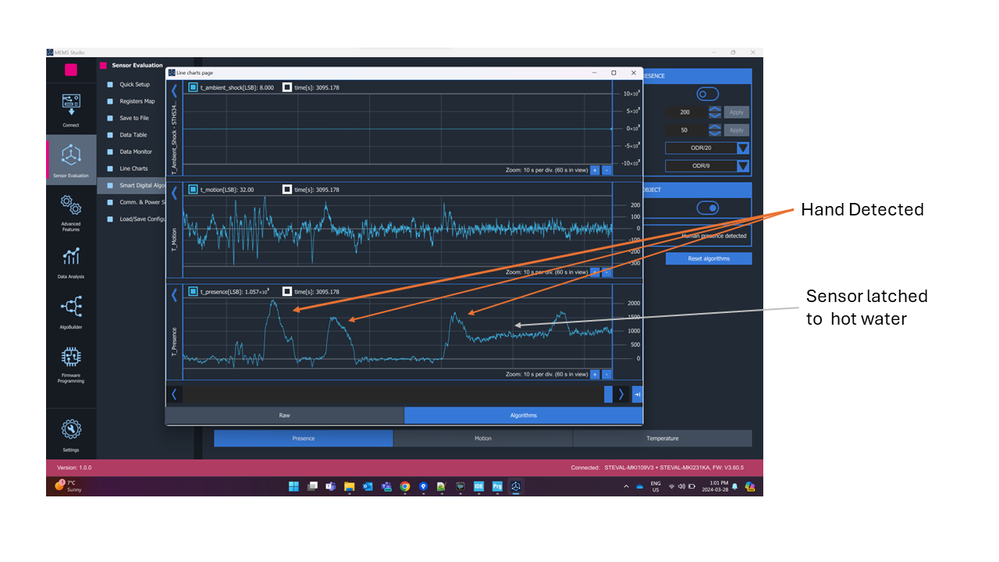Image resolution: width=999 pixels, height=562 pixels.
Task: Show hidden system tray icons
Action: pos(626,486)
